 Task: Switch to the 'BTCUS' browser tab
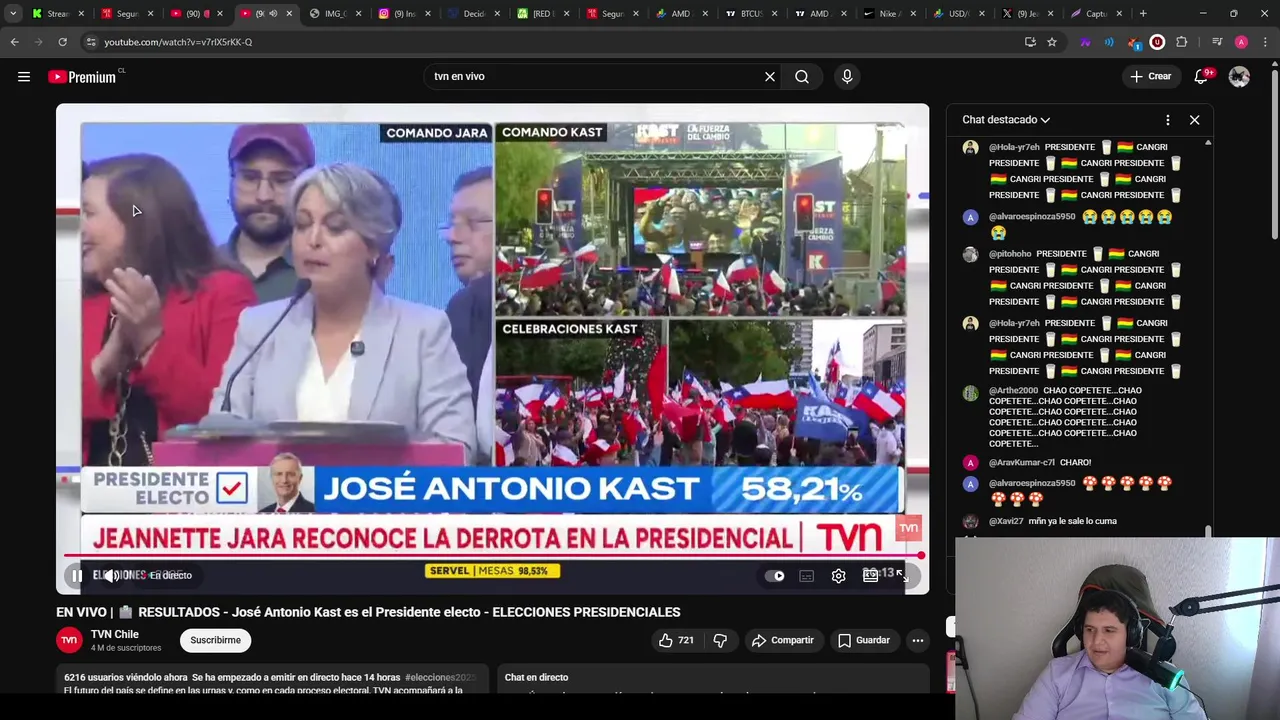(x=750, y=14)
